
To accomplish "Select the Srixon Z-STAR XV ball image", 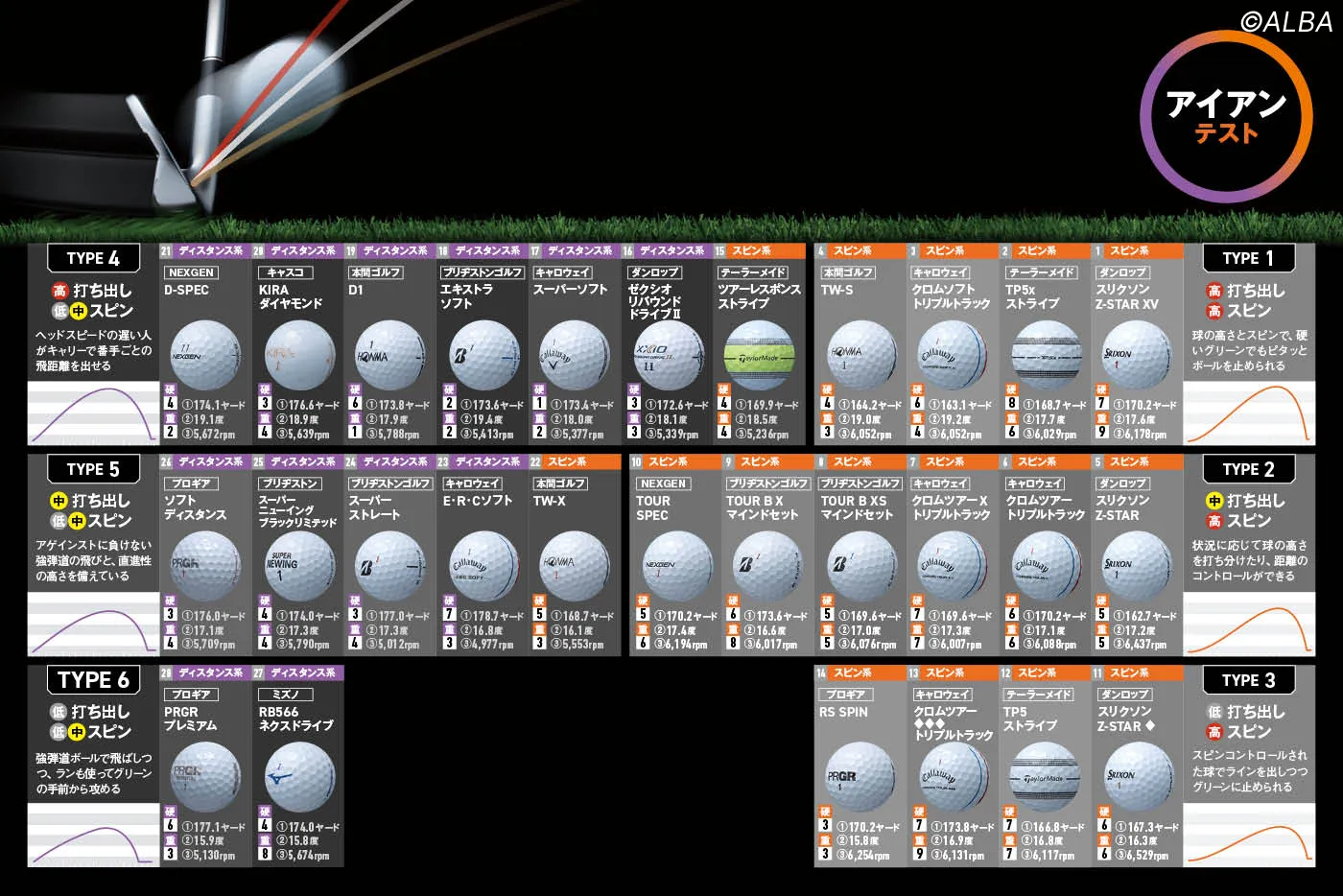I will point(1136,354).
